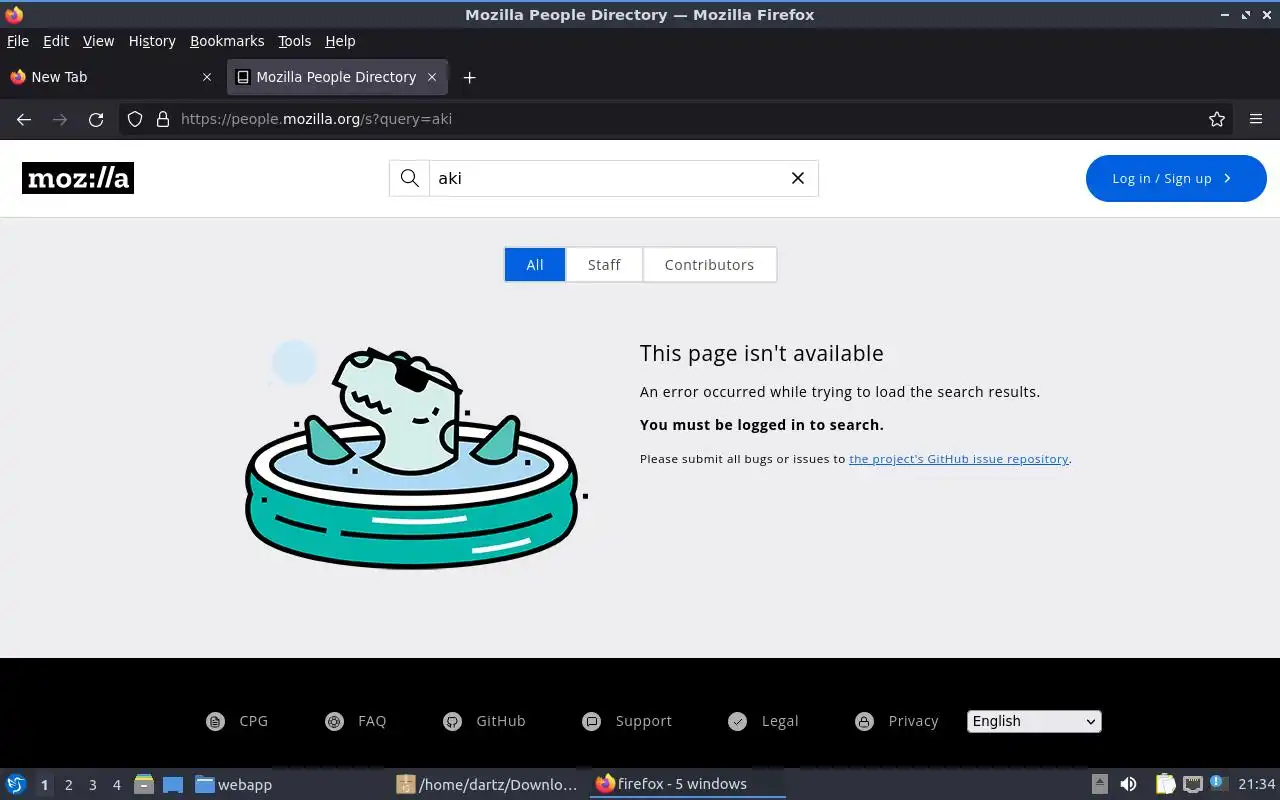
Task: Open the File menu
Action: [18, 41]
